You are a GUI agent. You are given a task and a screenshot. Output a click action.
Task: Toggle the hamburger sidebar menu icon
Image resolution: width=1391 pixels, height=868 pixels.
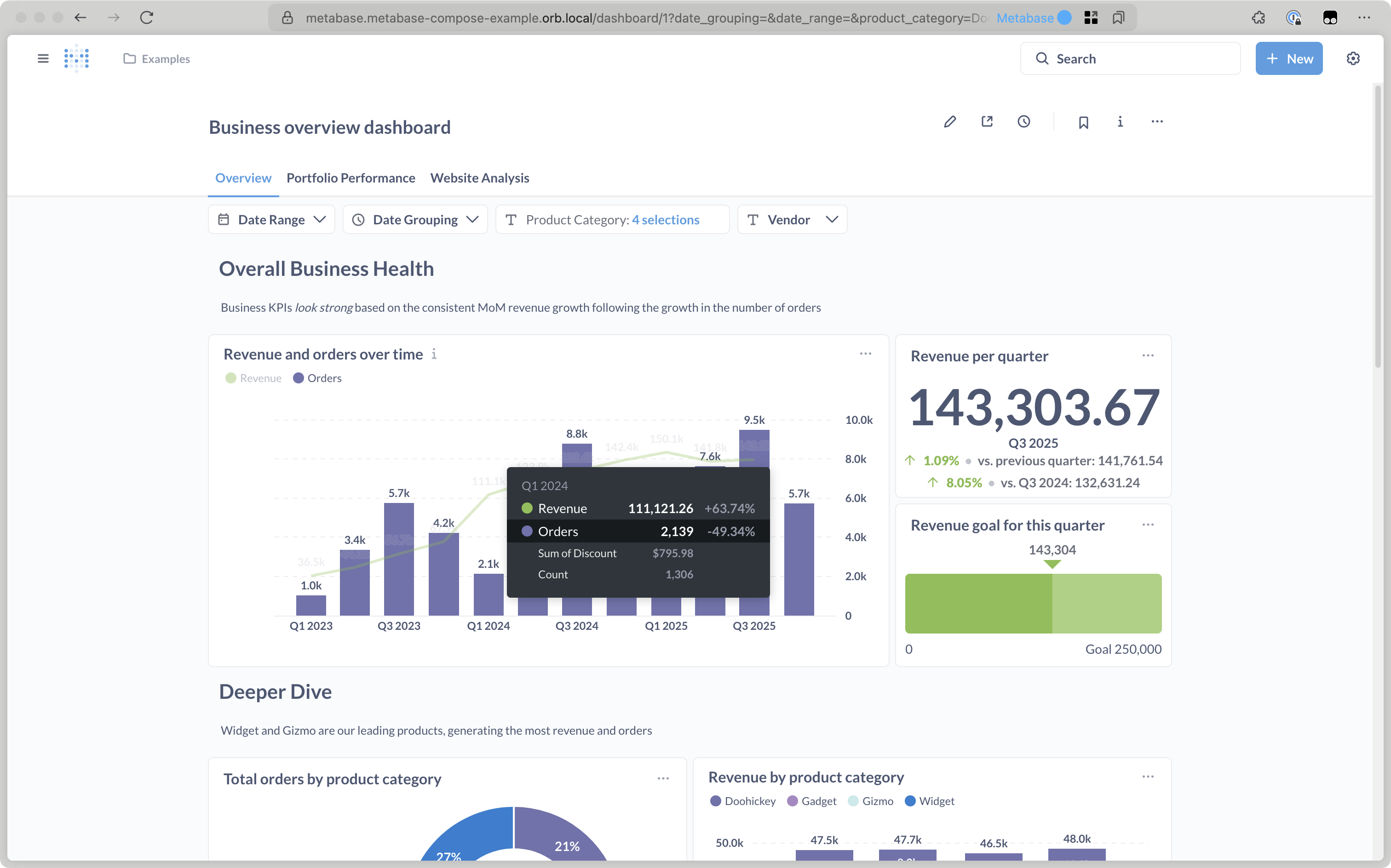[43, 58]
